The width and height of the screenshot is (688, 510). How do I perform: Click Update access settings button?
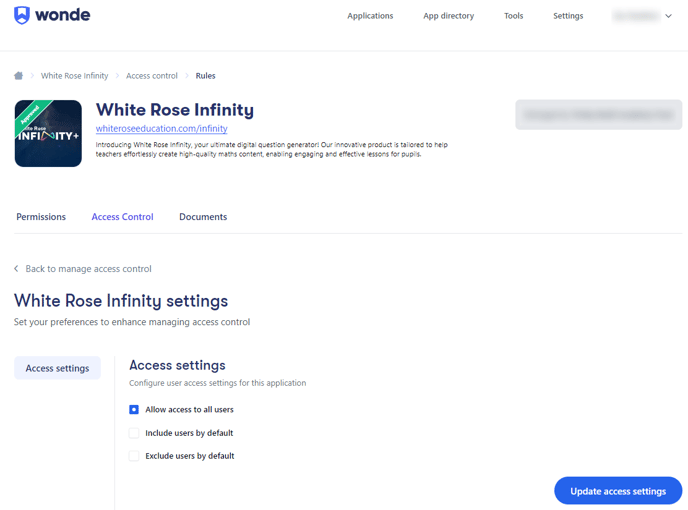pos(618,491)
